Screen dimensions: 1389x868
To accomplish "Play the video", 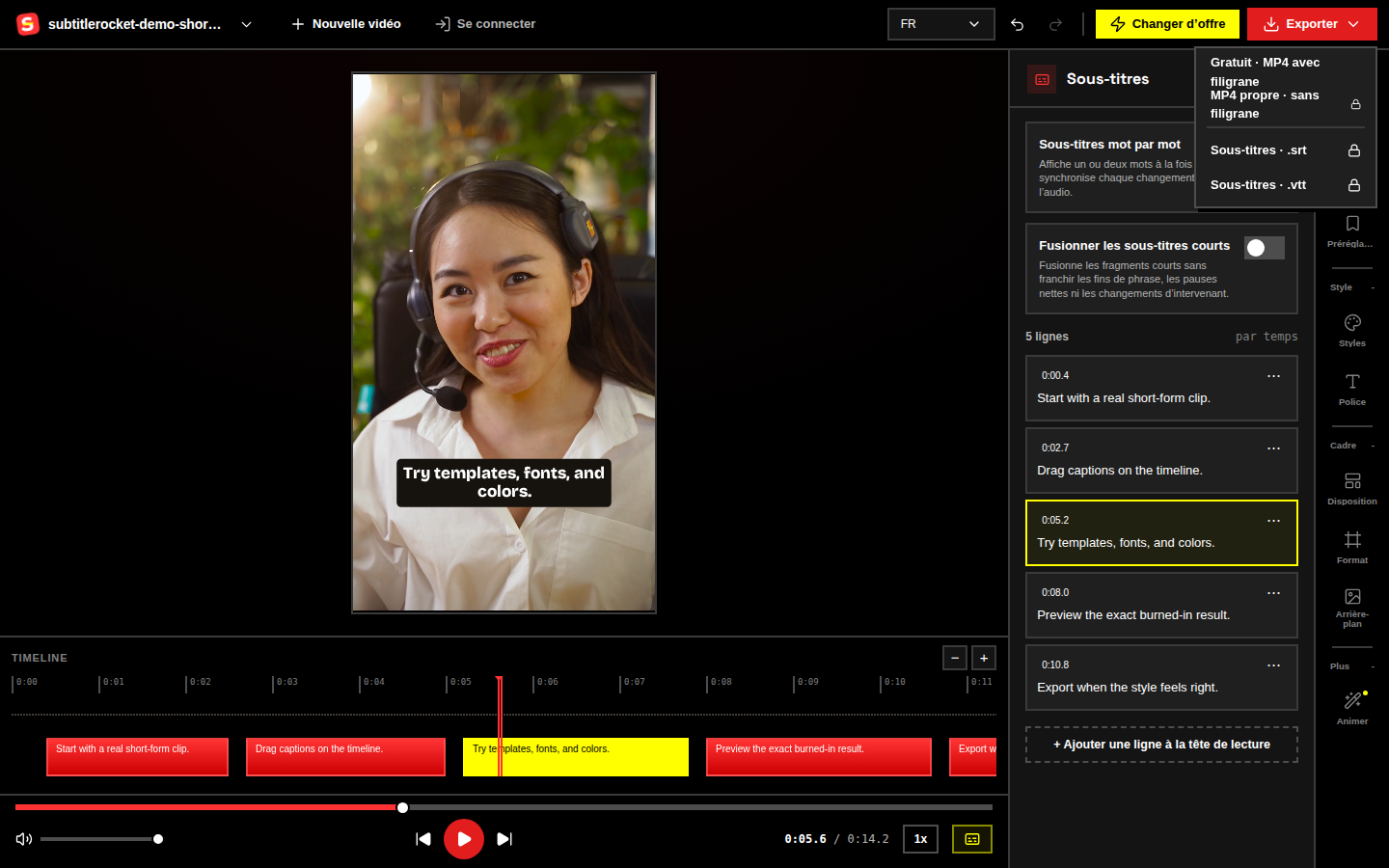I will point(464,839).
